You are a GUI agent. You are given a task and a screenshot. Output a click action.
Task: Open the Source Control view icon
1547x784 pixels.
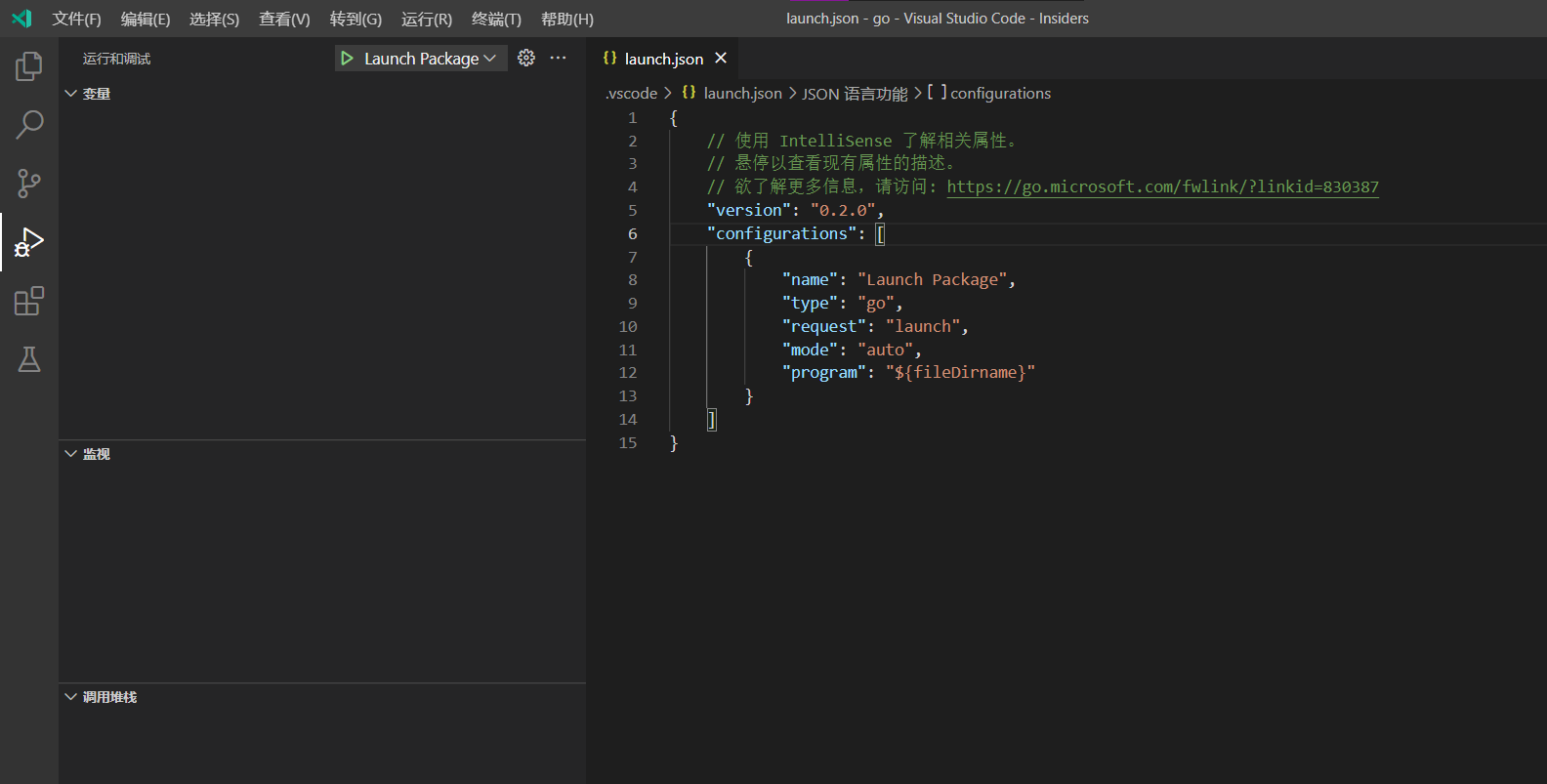29,184
